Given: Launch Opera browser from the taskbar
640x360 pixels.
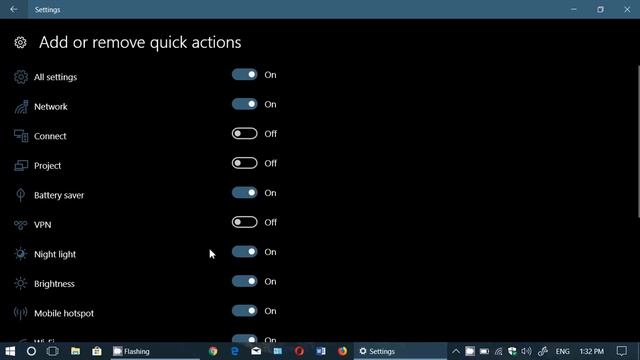Looking at the screenshot, I should pyautogui.click(x=299, y=351).
